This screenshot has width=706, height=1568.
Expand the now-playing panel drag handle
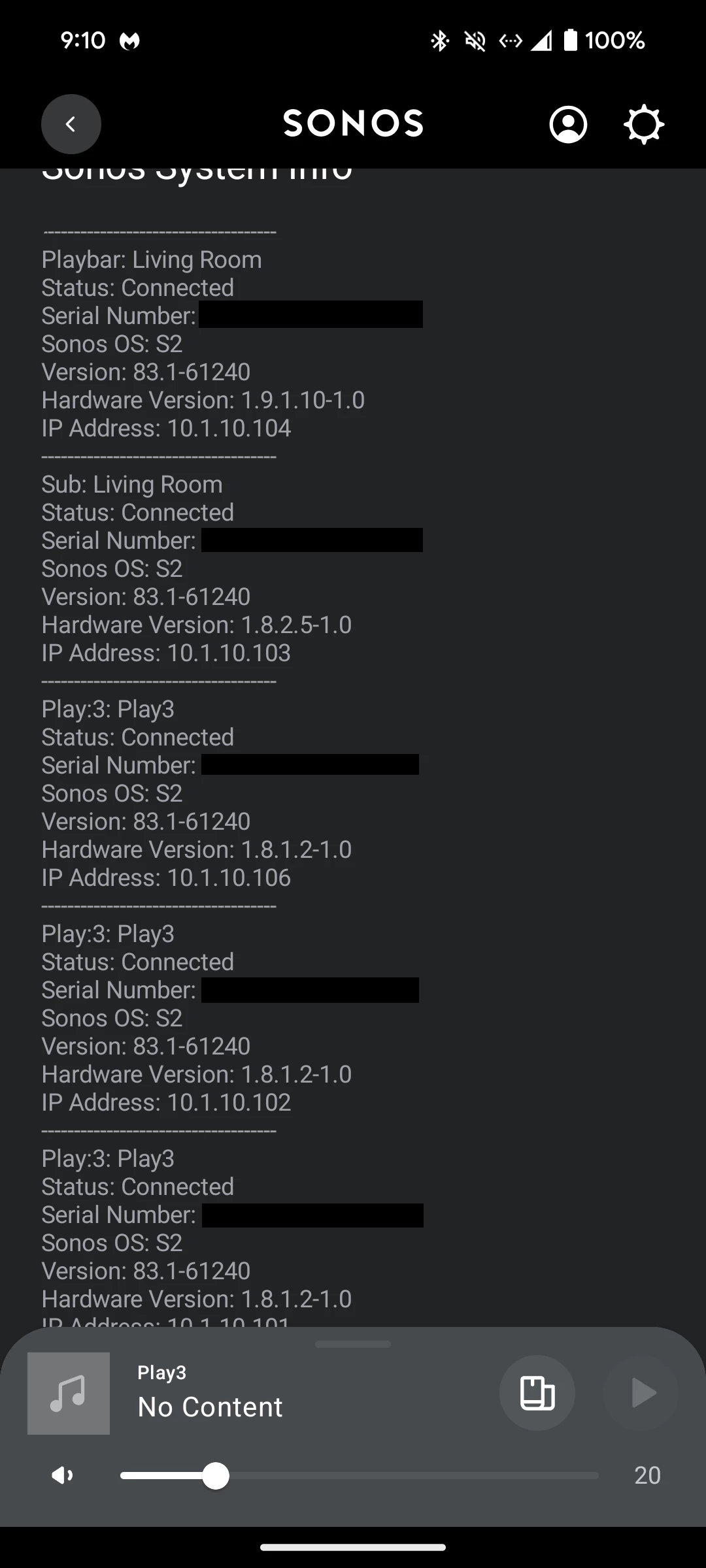coord(353,1344)
